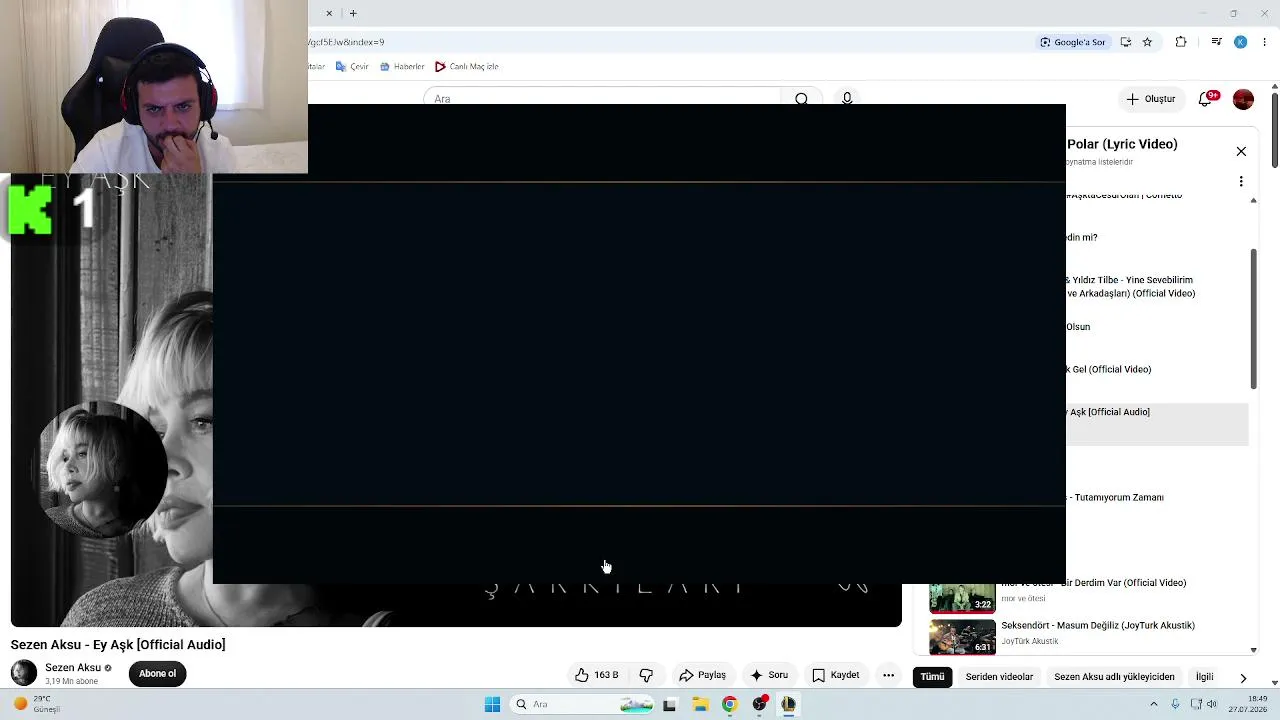Click the Google'a Sor lens button
This screenshot has height=720, width=1280.
[1073, 42]
